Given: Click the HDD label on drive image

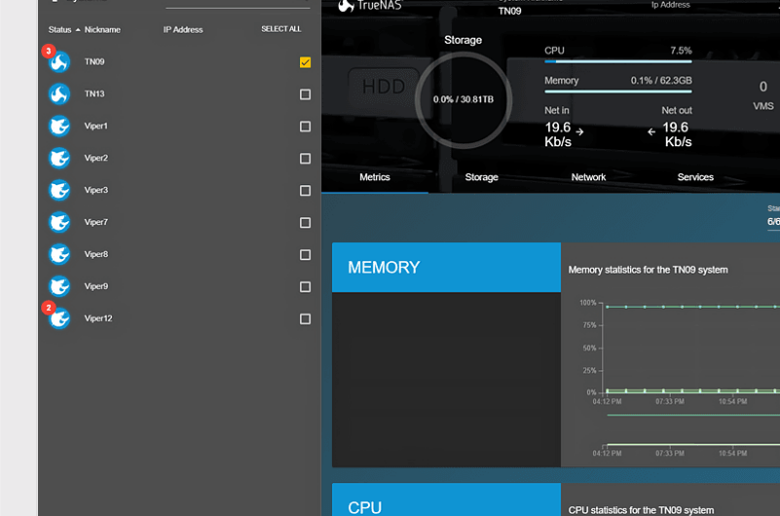Looking at the screenshot, I should (x=384, y=87).
